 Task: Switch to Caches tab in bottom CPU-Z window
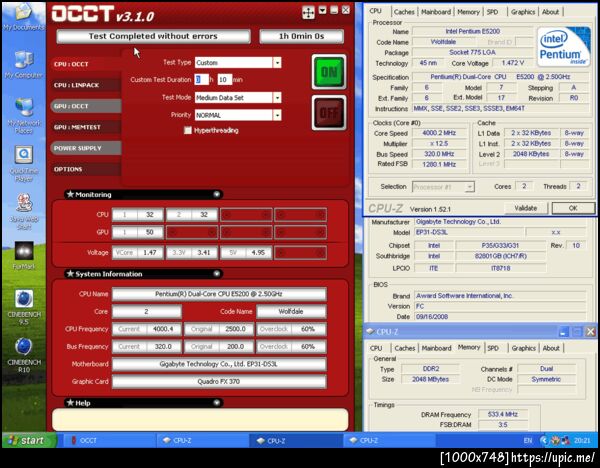click(x=404, y=348)
